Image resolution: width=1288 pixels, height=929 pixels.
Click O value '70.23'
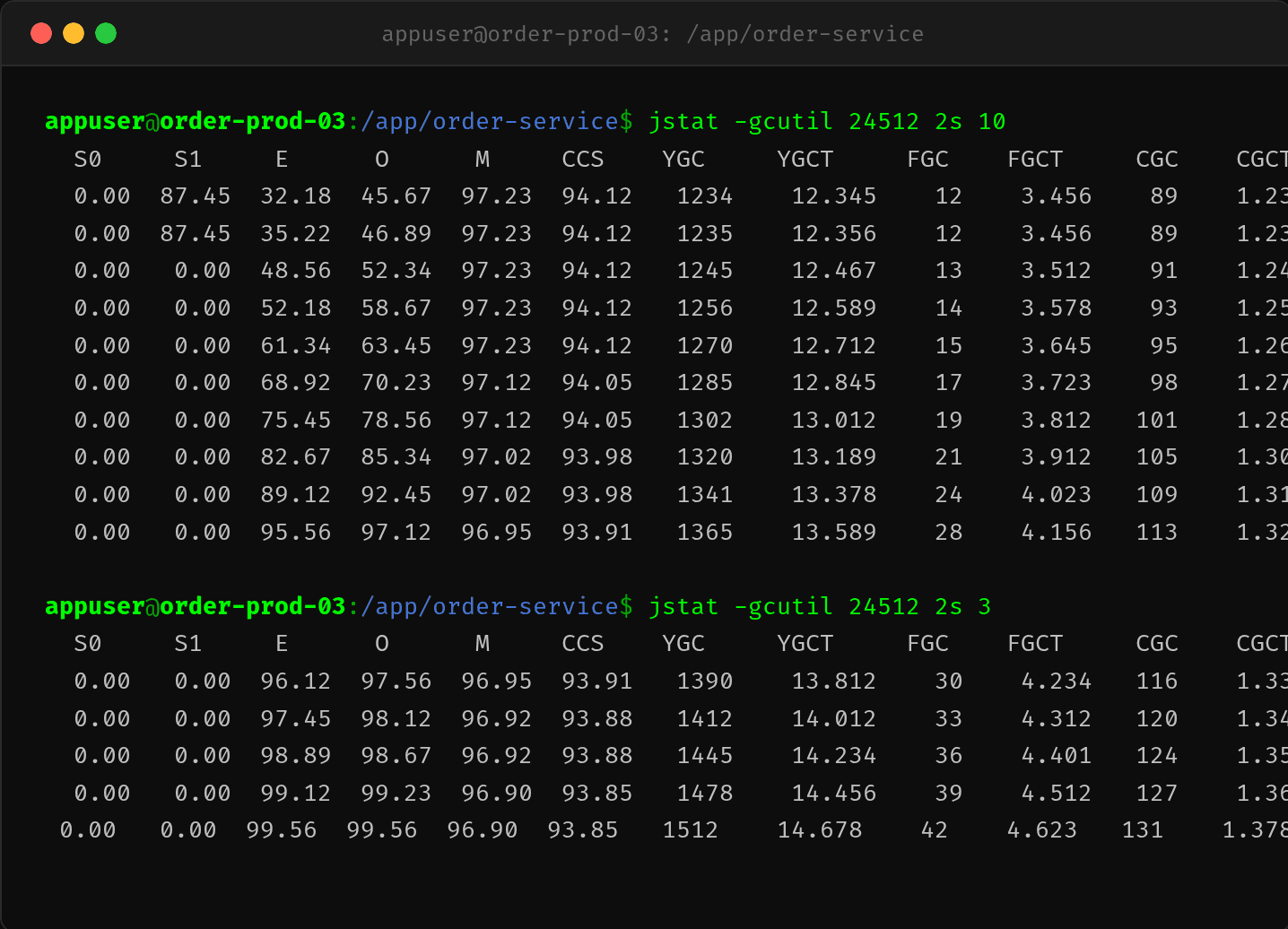[x=396, y=382]
